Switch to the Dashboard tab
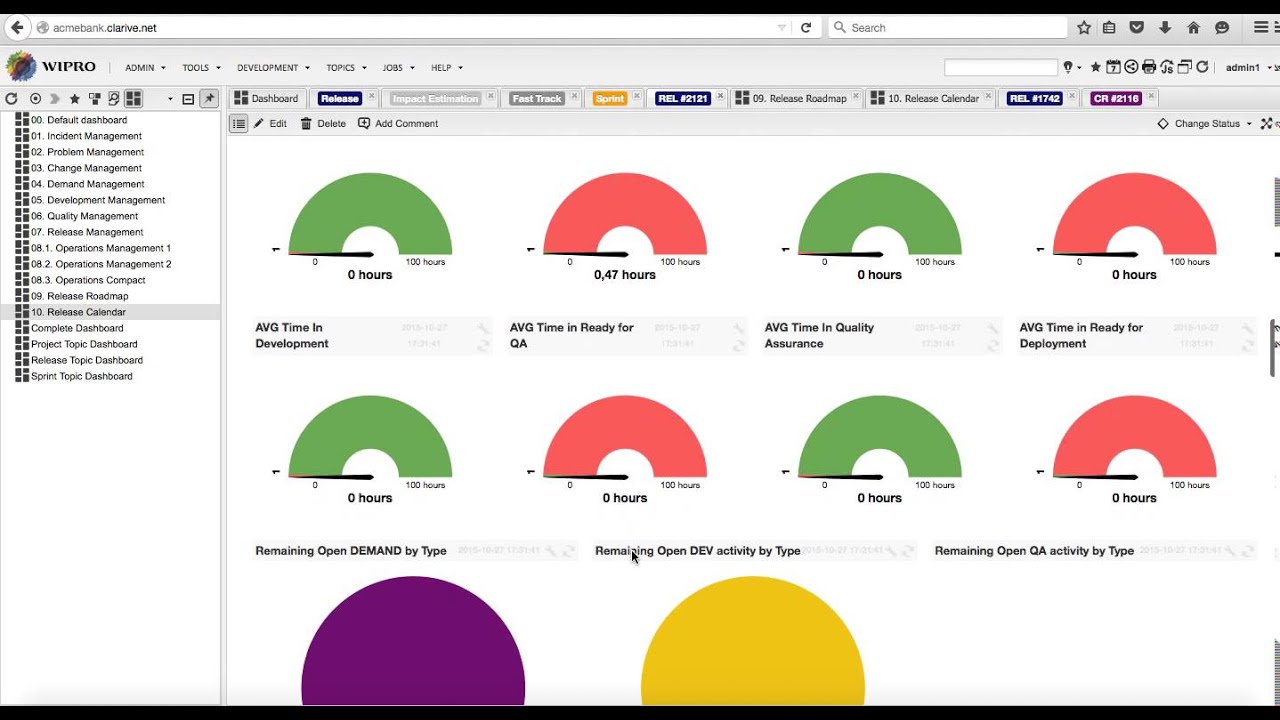1280x720 pixels. tap(266, 99)
